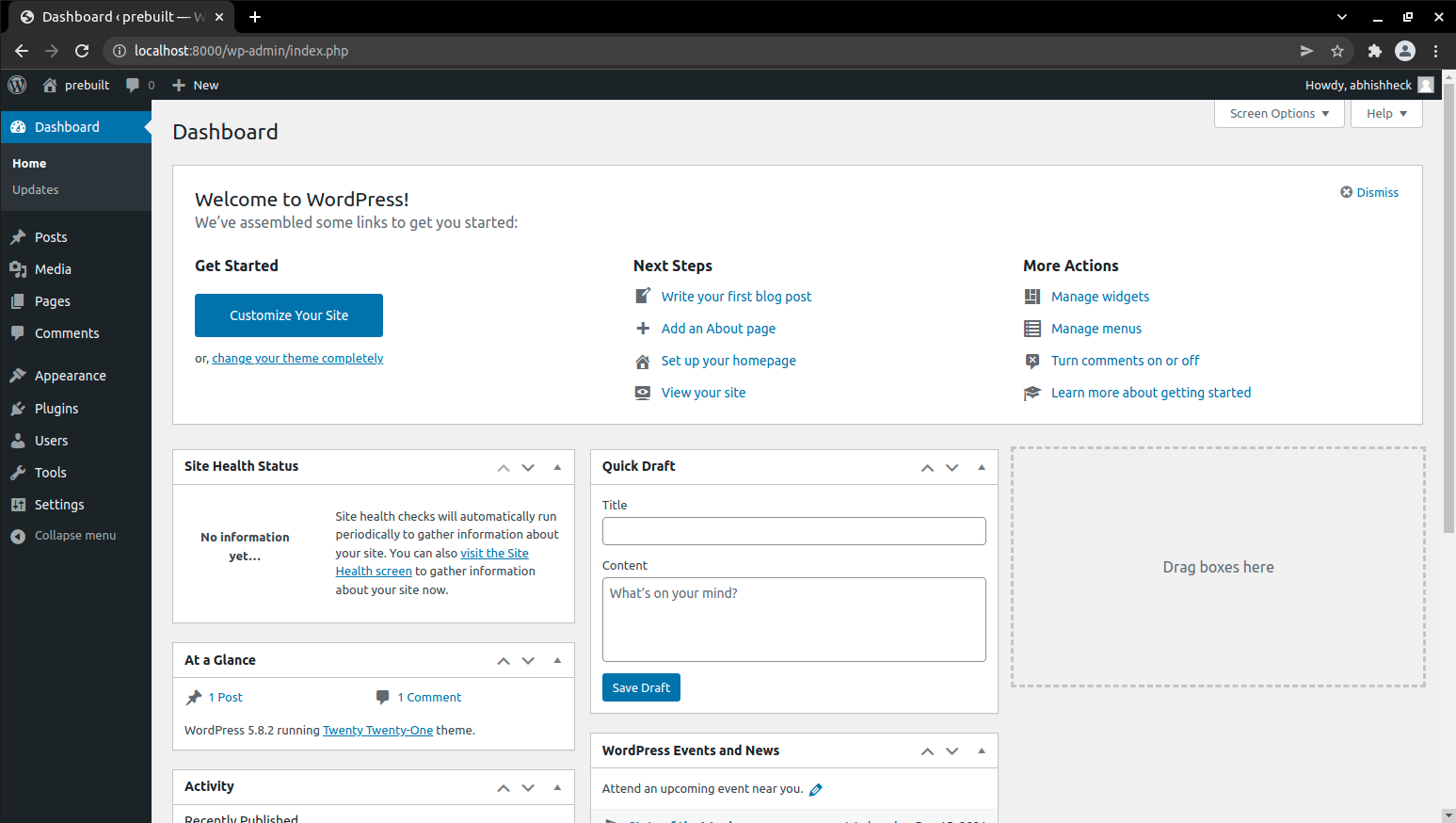Viewport: 1456px width, 823px height.
Task: Click the list icon beside Manage menus
Action: pos(1032,329)
